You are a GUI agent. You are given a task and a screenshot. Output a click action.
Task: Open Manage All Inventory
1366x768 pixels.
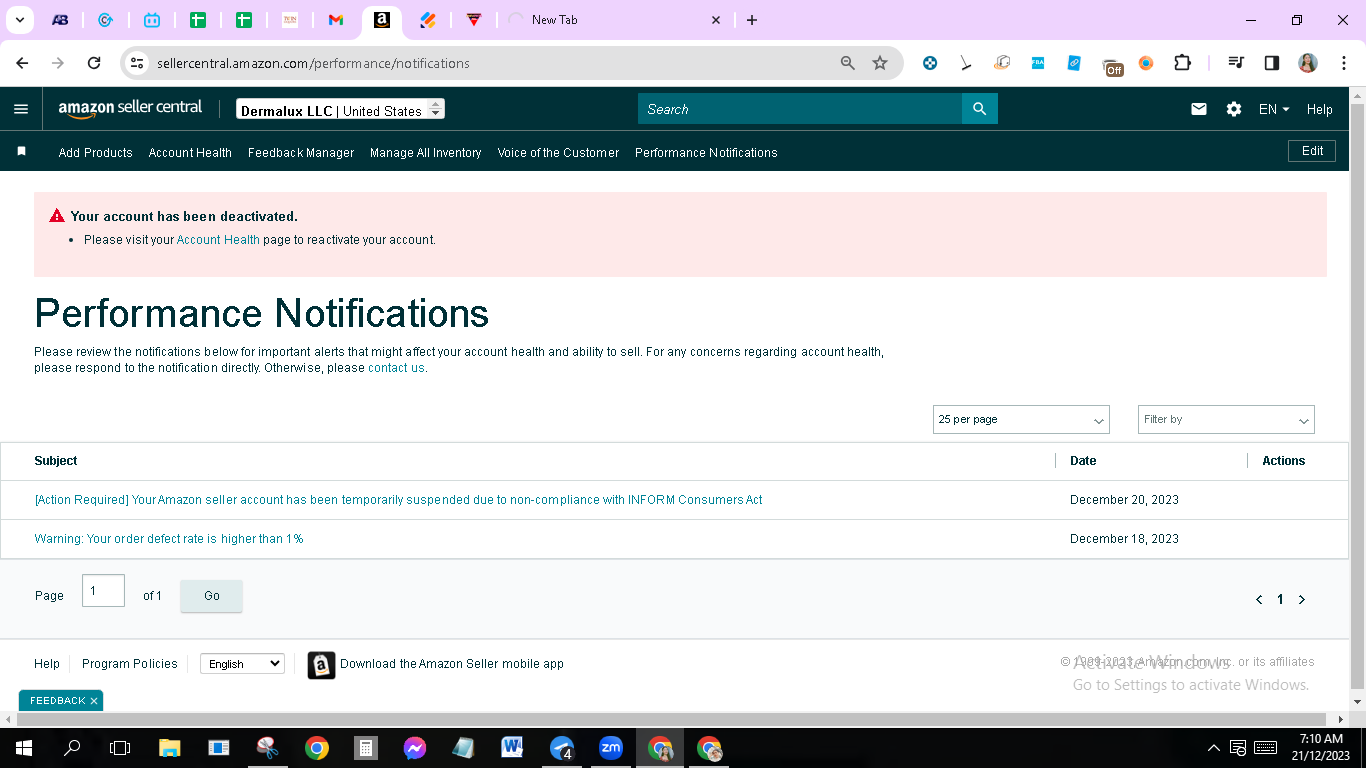(426, 153)
